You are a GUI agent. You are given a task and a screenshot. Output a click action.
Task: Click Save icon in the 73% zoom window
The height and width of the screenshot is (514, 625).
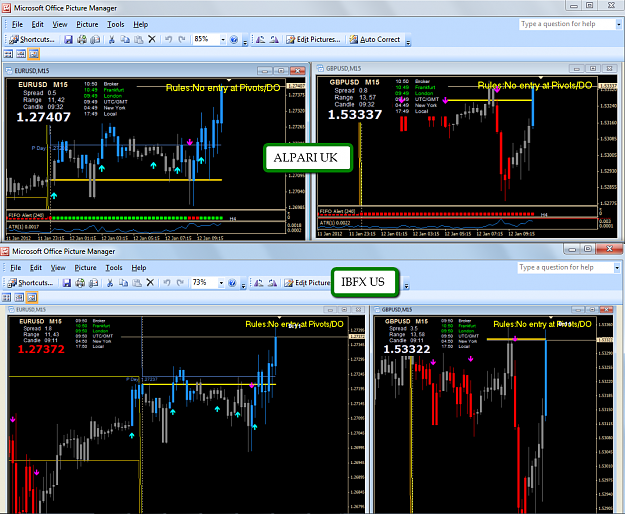[x=67, y=283]
